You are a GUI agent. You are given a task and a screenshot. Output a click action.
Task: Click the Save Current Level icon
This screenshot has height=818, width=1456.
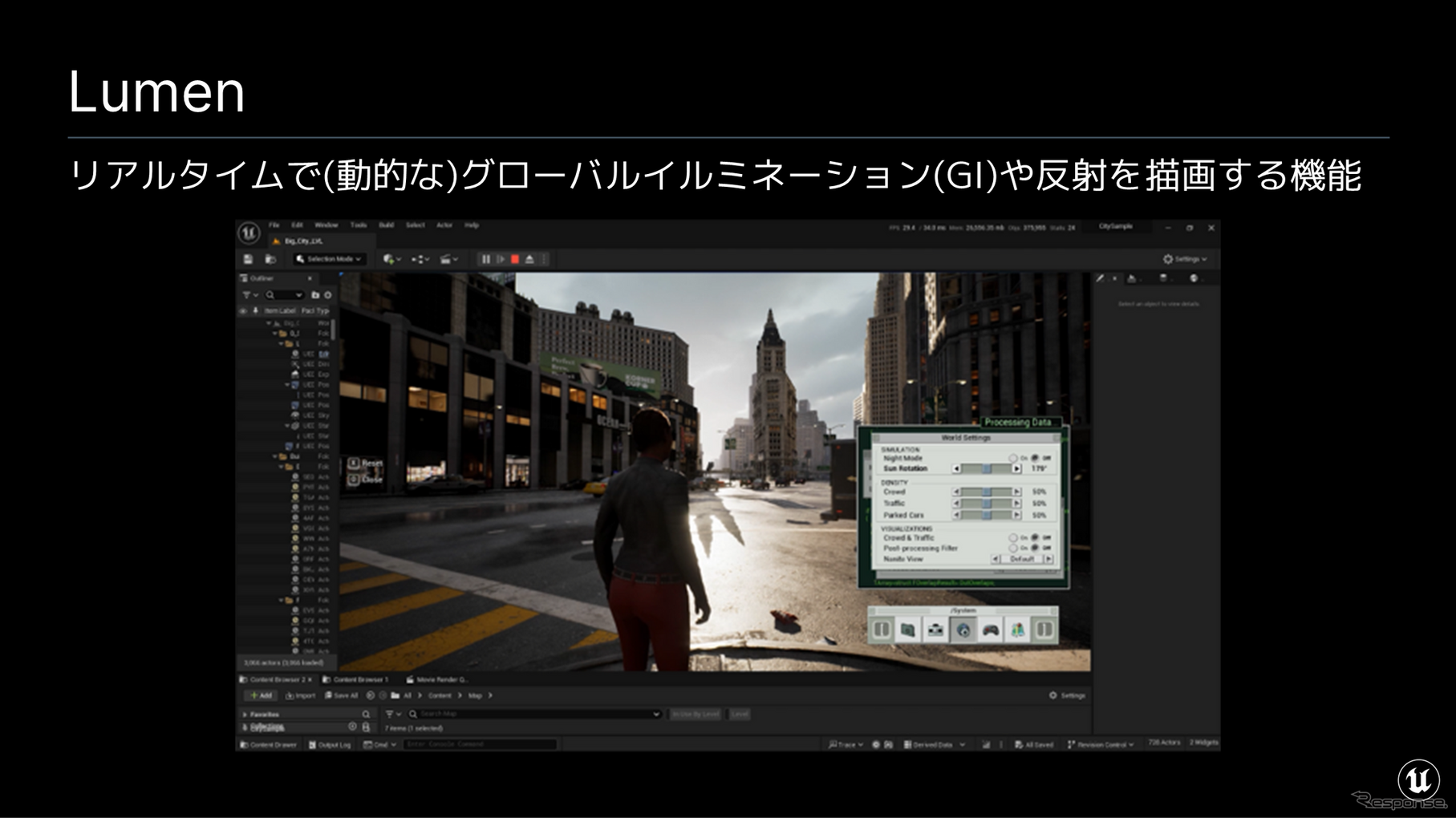point(249,258)
